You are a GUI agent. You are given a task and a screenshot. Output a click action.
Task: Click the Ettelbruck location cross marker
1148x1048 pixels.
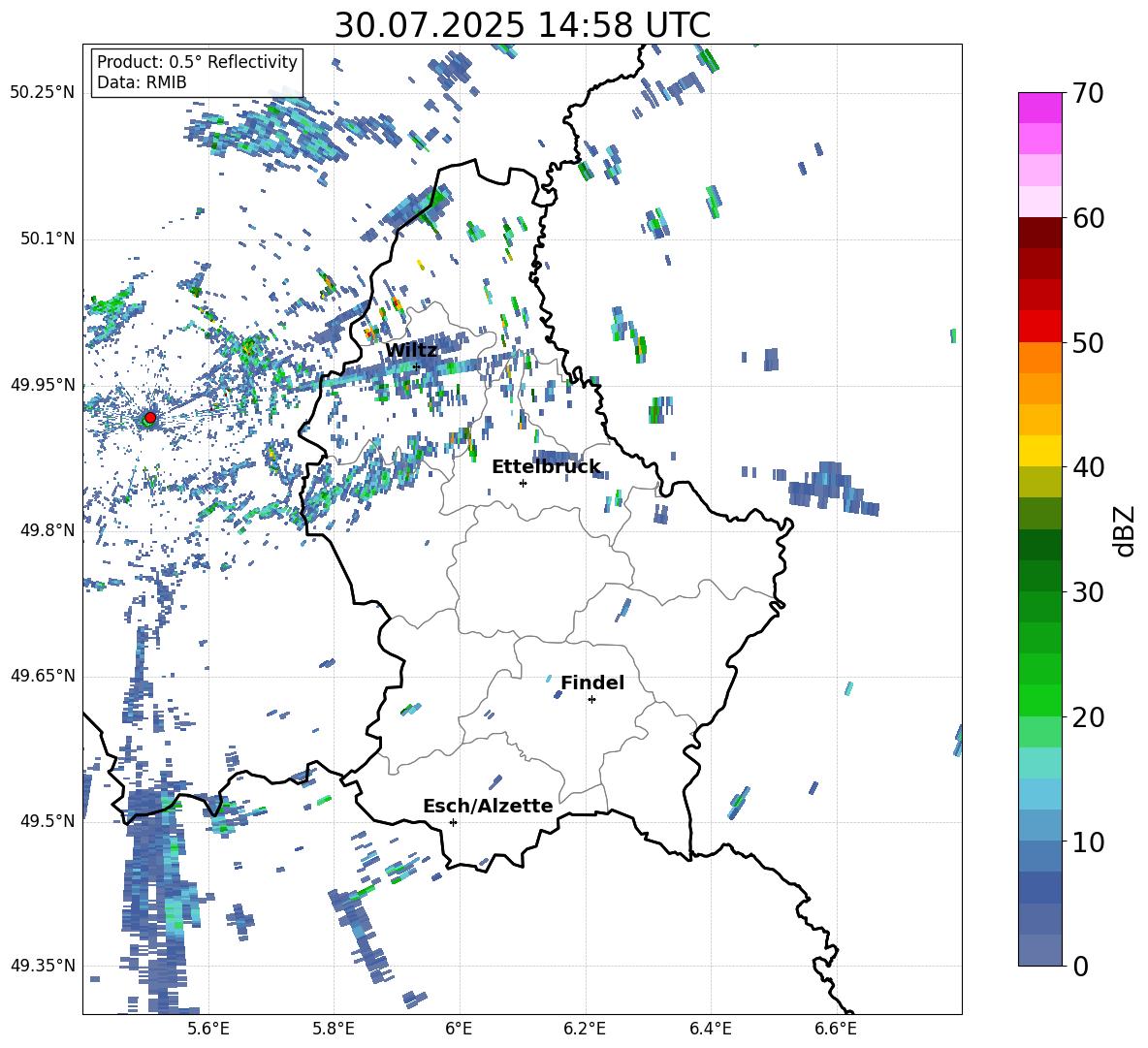pos(523,483)
